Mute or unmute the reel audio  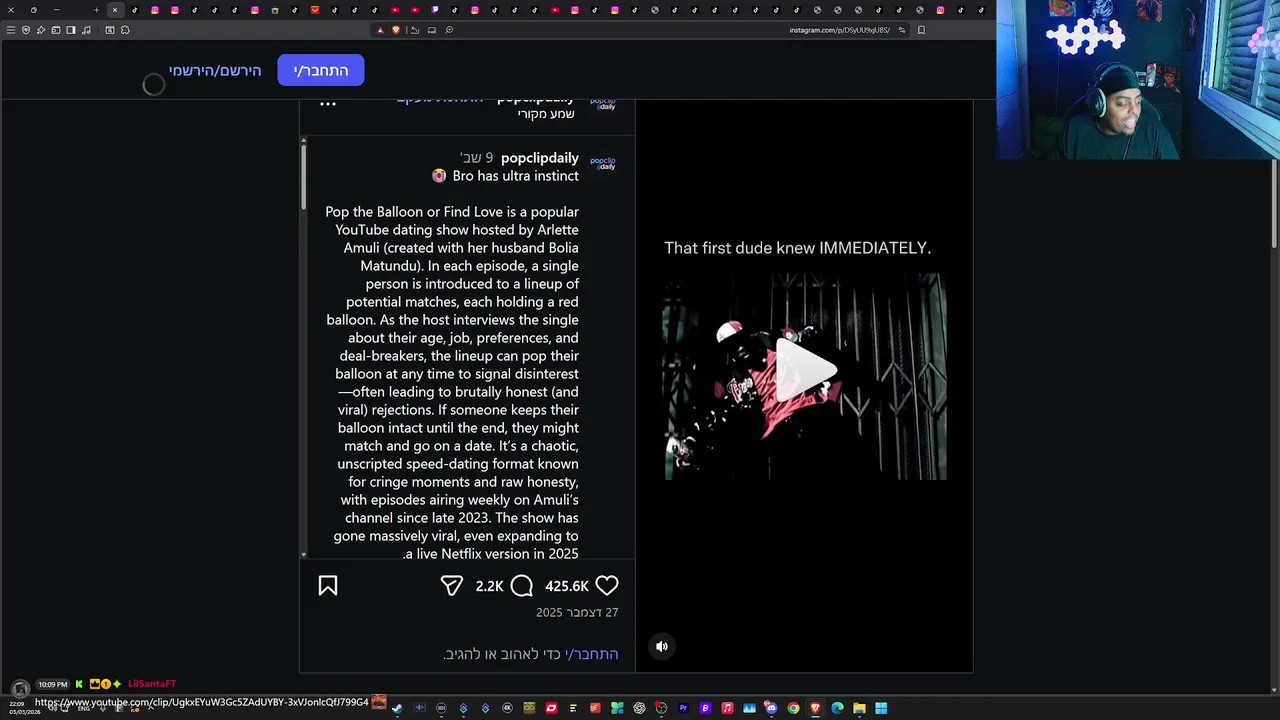pyautogui.click(x=662, y=646)
